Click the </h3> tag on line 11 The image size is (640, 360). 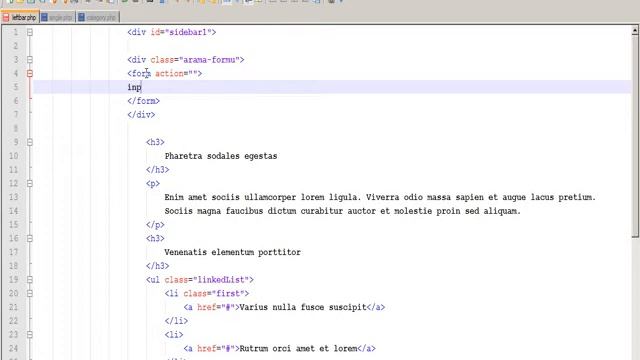pyautogui.click(x=158, y=169)
